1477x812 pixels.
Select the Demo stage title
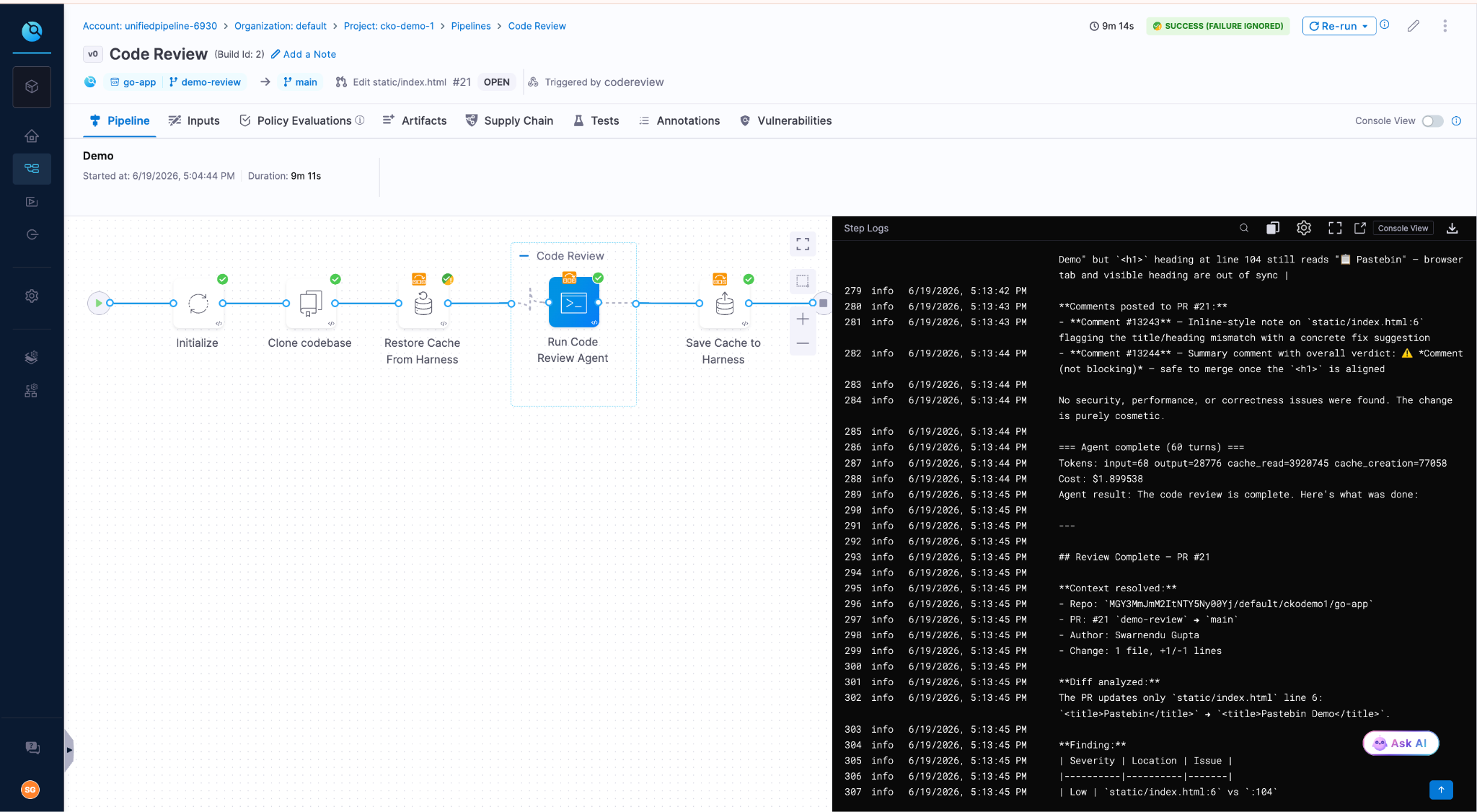pos(98,156)
